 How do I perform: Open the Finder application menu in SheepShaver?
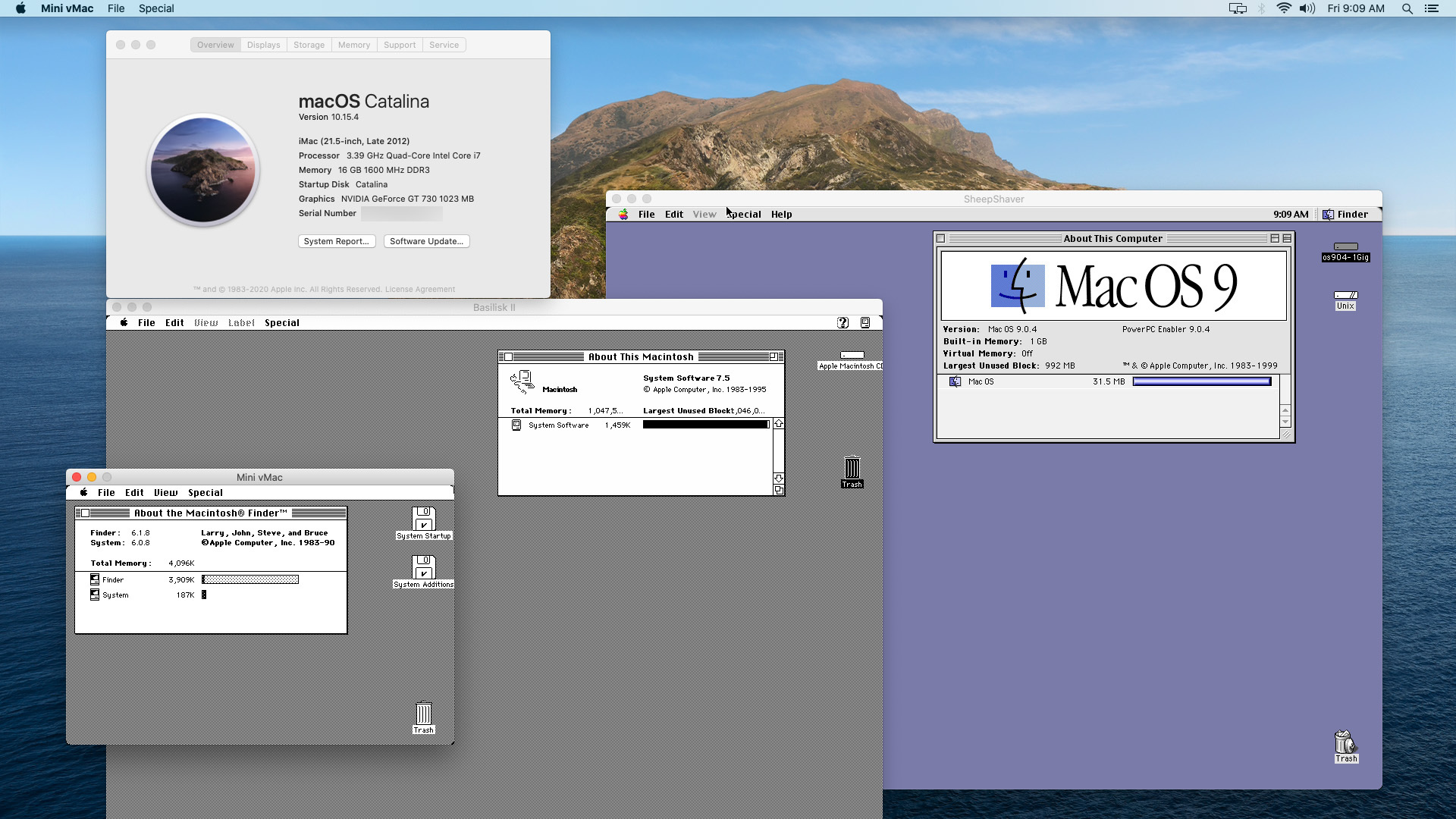click(1345, 214)
